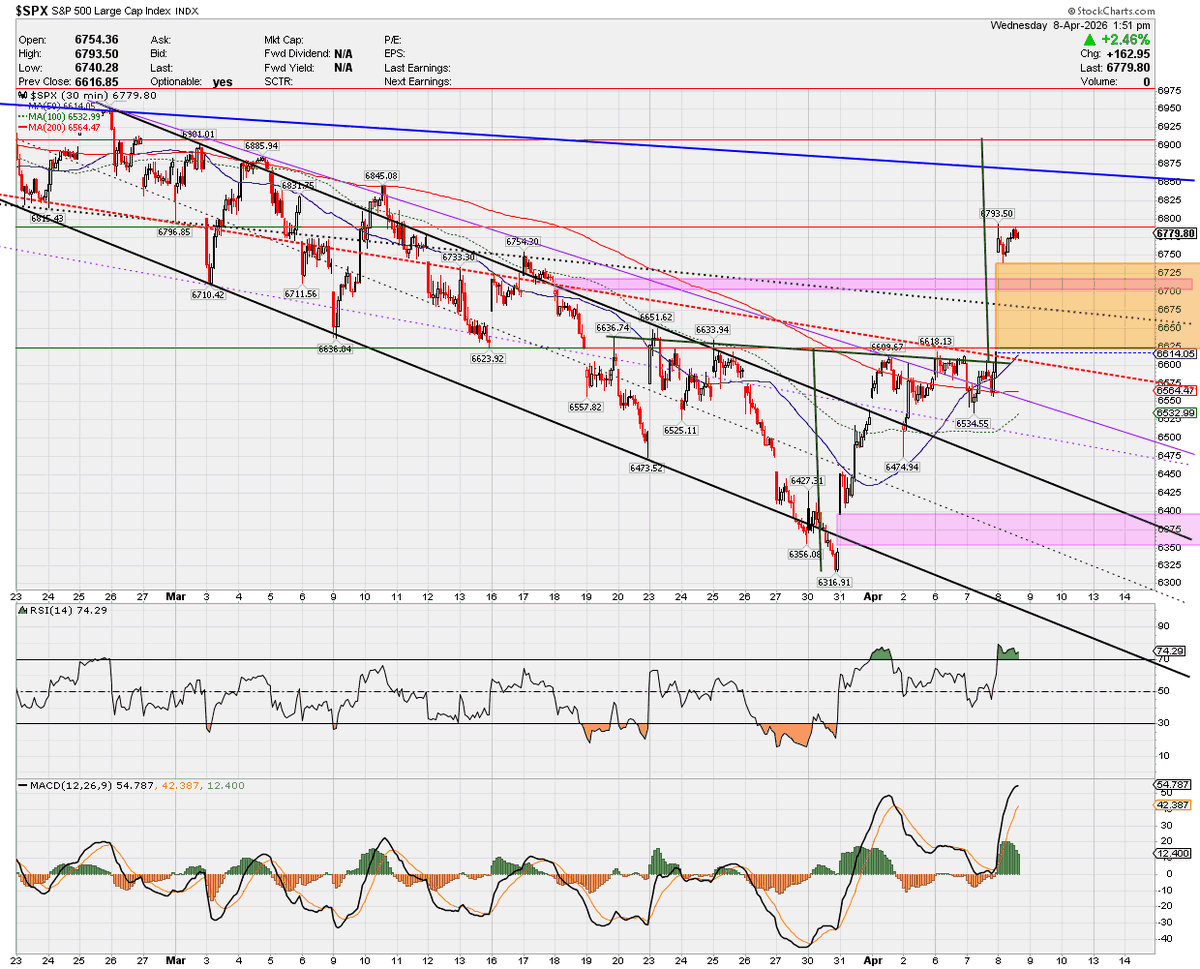1200x969 pixels.
Task: Click the 6427.31 price label
Action: 806,481
